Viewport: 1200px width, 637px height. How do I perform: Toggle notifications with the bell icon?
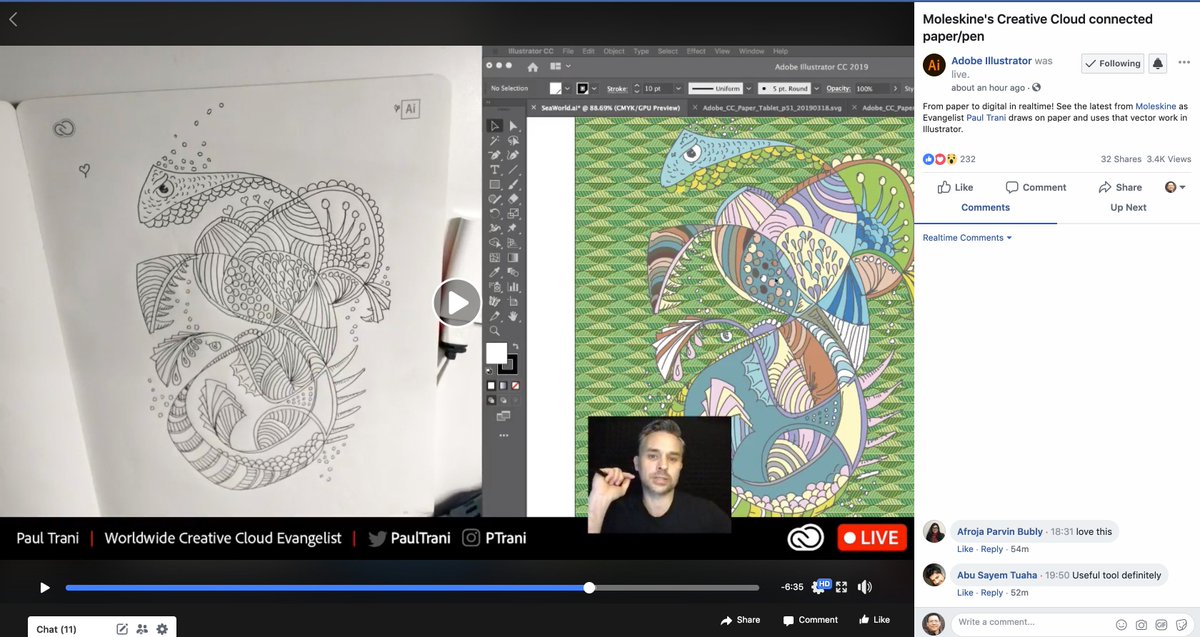[x=1158, y=63]
